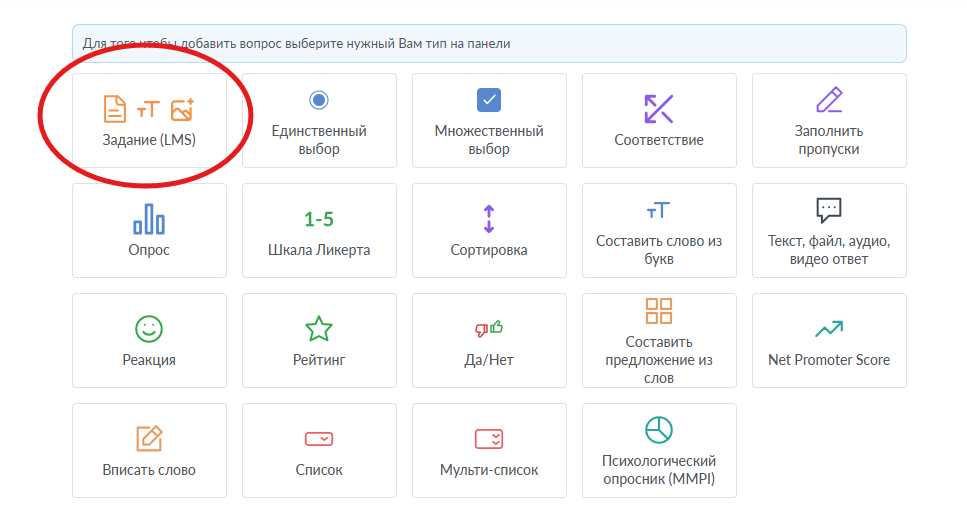Image resolution: width=967 pixels, height=512 pixels.
Task: Click the Net Promoter Score trend icon
Action: [829, 329]
